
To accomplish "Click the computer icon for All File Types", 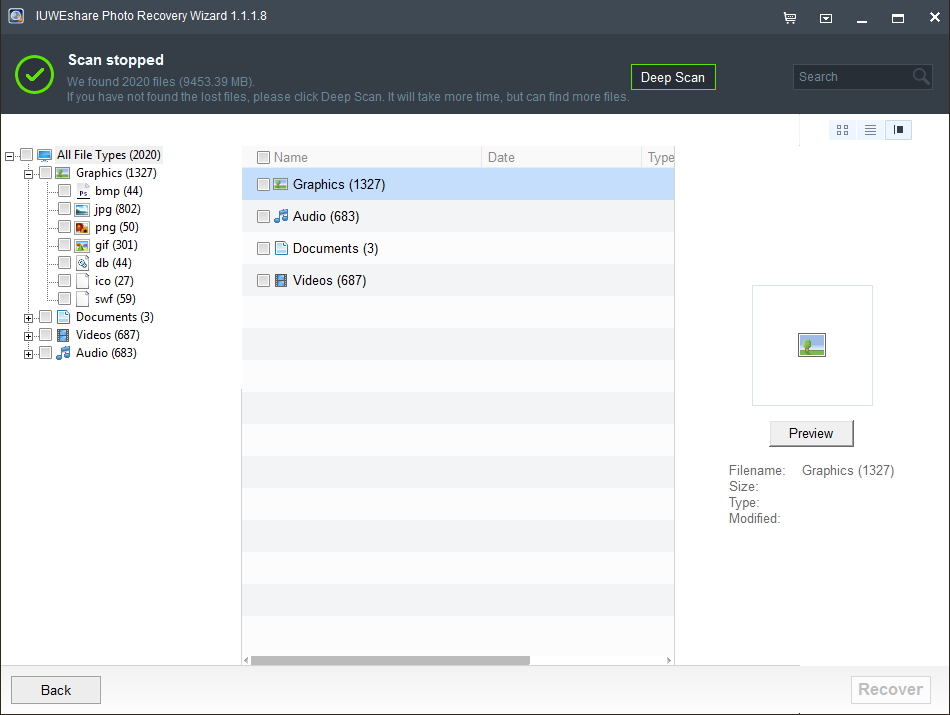I will 44,155.
